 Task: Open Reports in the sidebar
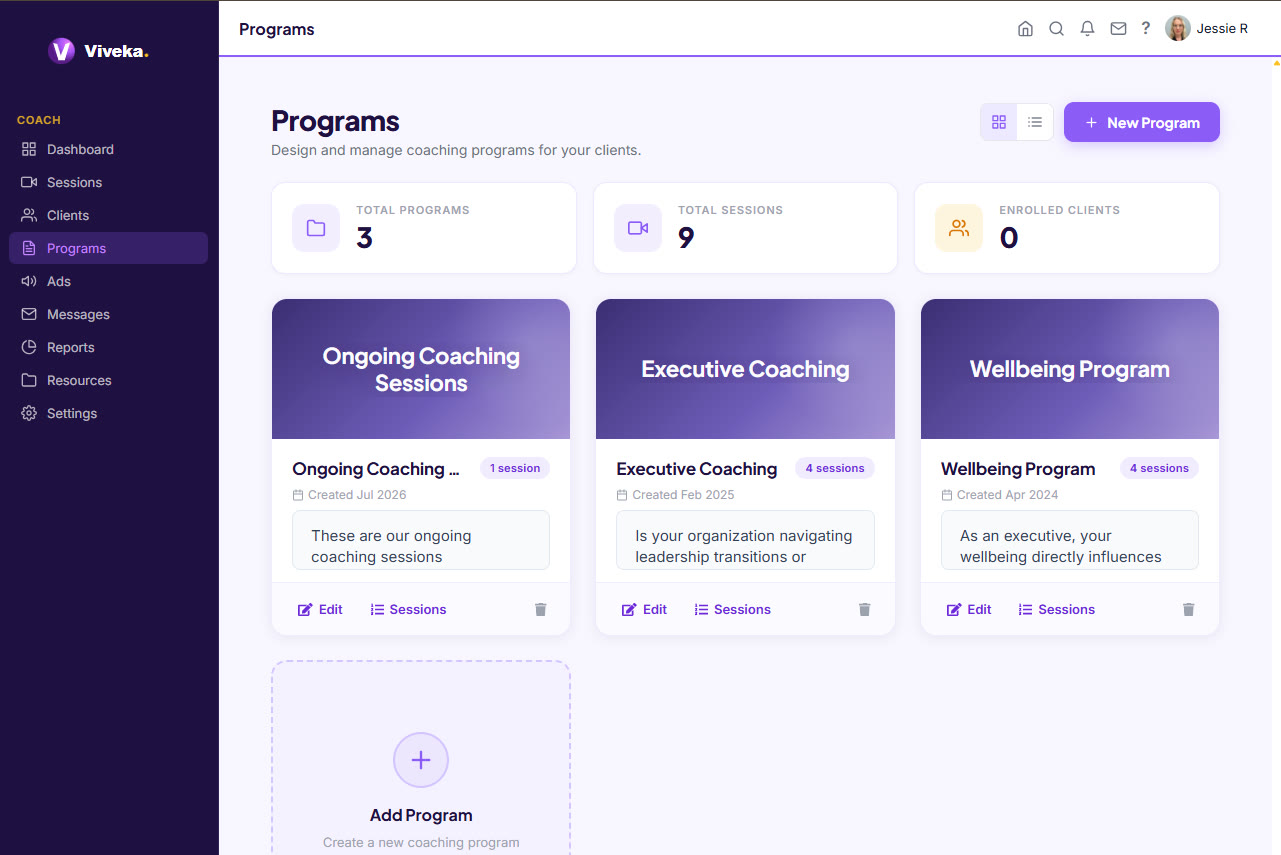[108, 347]
